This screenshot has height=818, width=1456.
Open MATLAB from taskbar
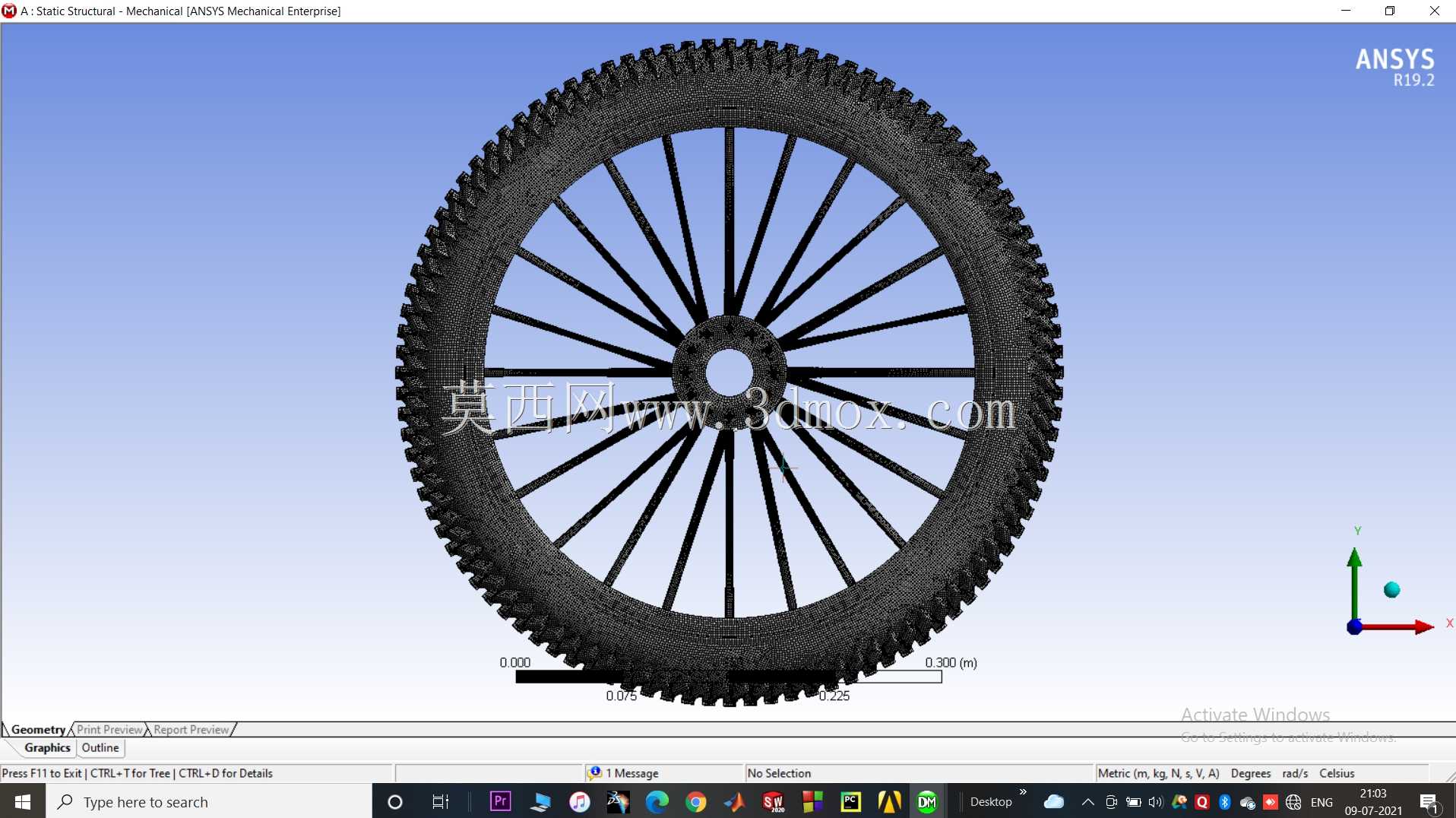point(734,801)
